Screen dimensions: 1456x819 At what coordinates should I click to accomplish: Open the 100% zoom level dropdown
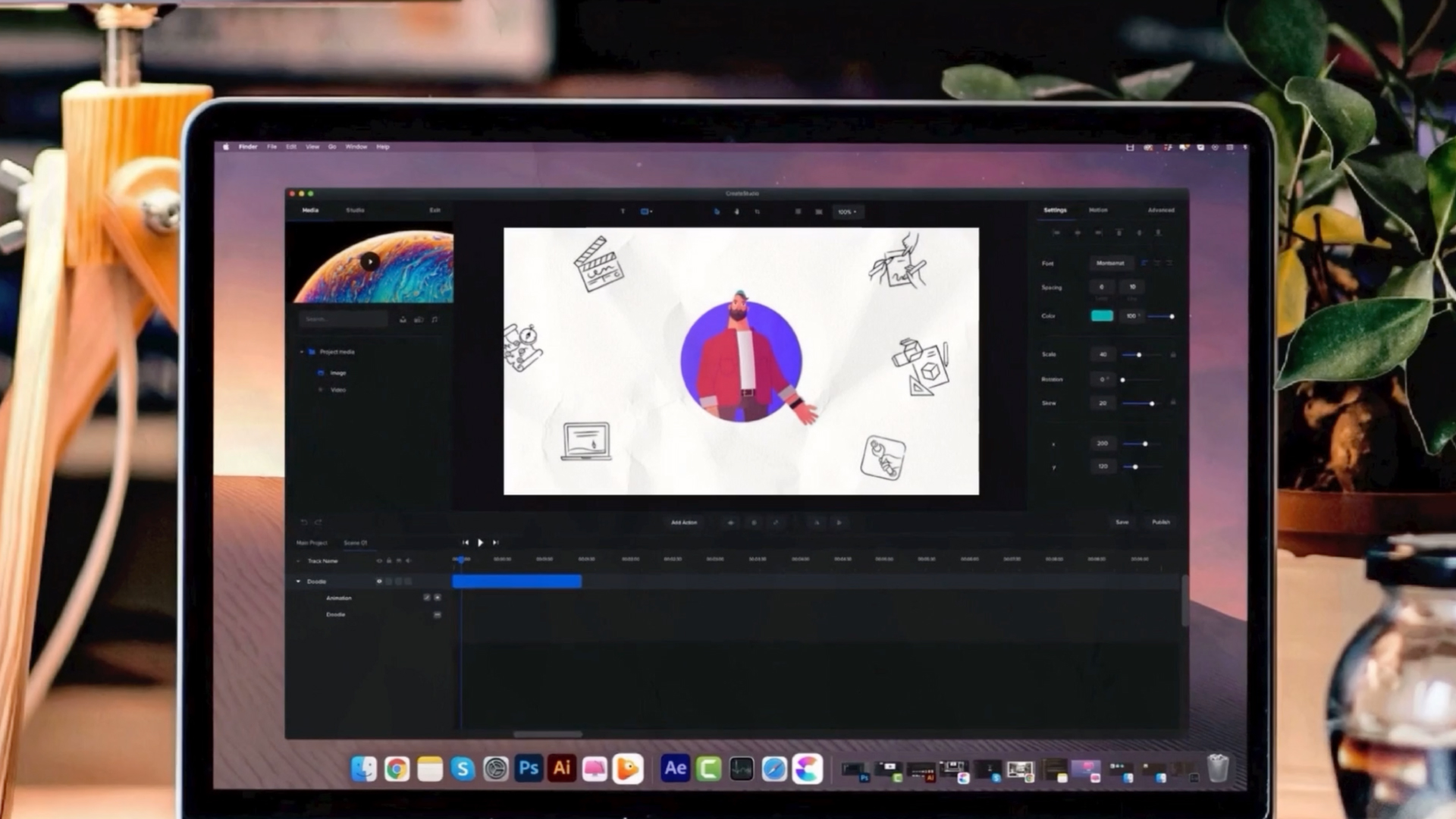point(847,212)
